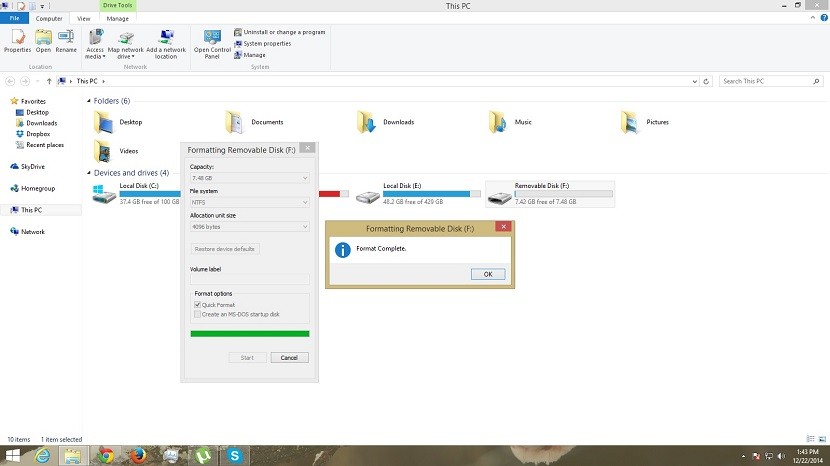This screenshot has height=466, width=830.
Task: Open the File tab
Action: pos(14,19)
